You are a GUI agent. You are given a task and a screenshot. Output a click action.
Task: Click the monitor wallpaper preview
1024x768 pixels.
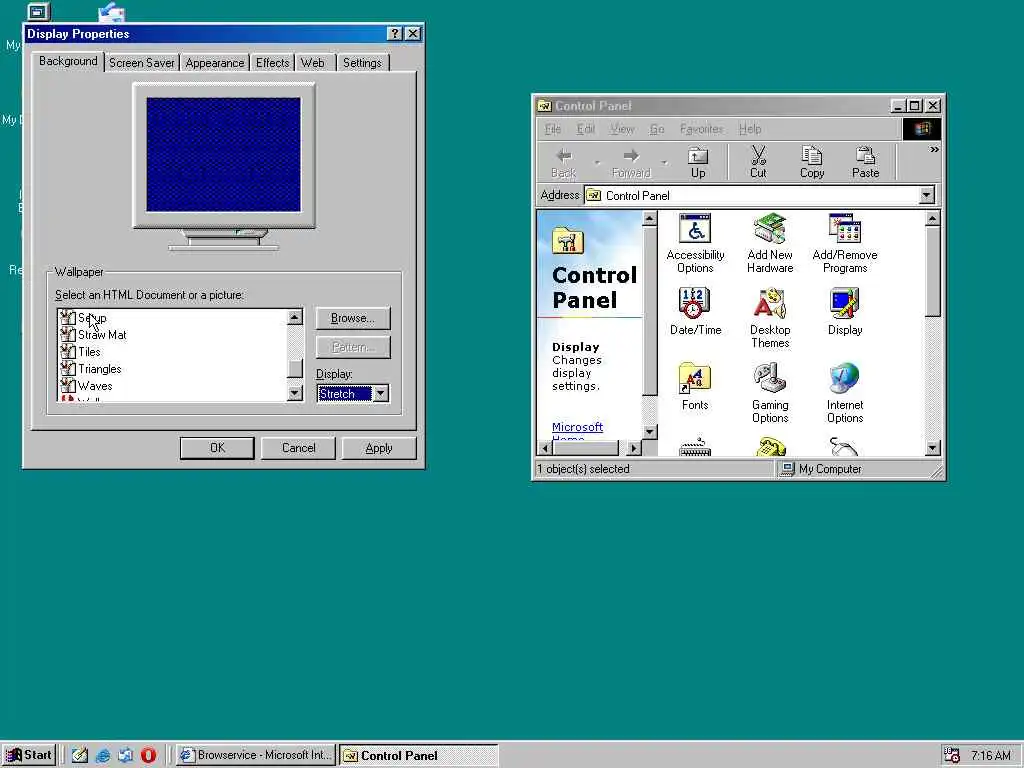(x=223, y=155)
